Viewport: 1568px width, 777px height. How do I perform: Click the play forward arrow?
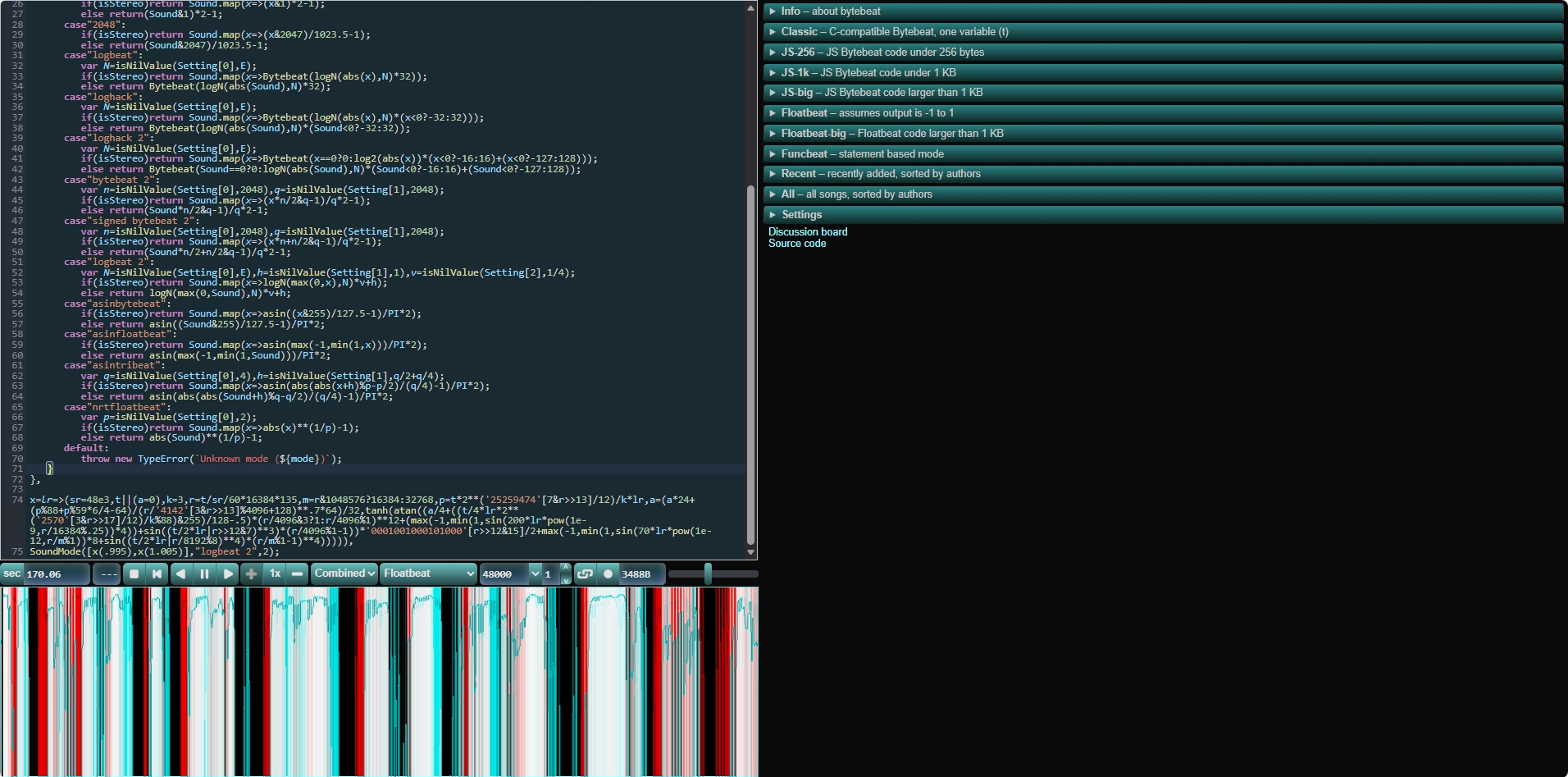(x=228, y=574)
